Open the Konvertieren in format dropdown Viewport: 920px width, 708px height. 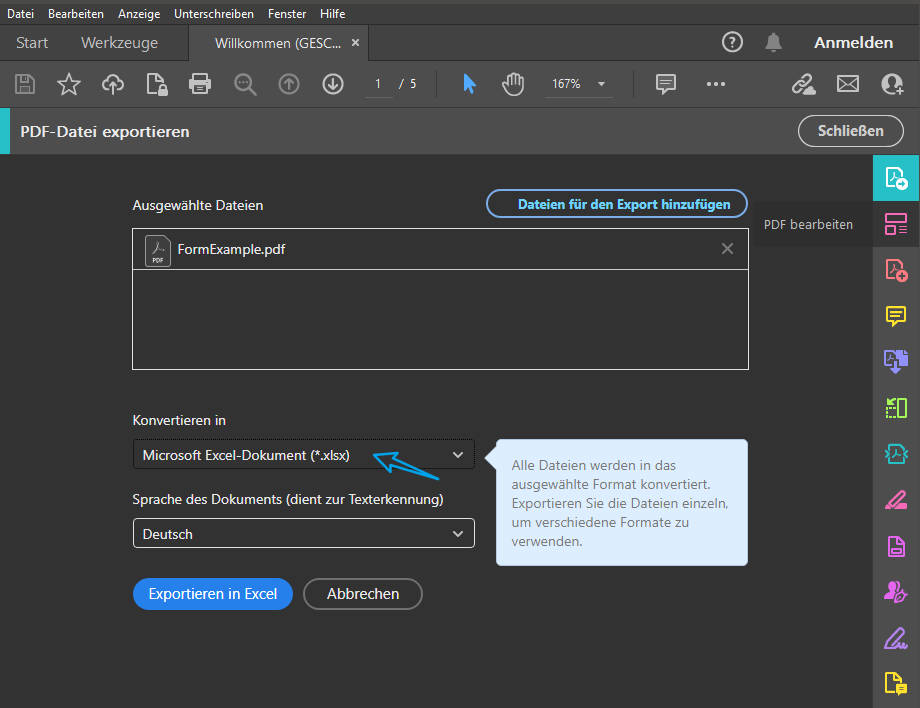(x=303, y=455)
